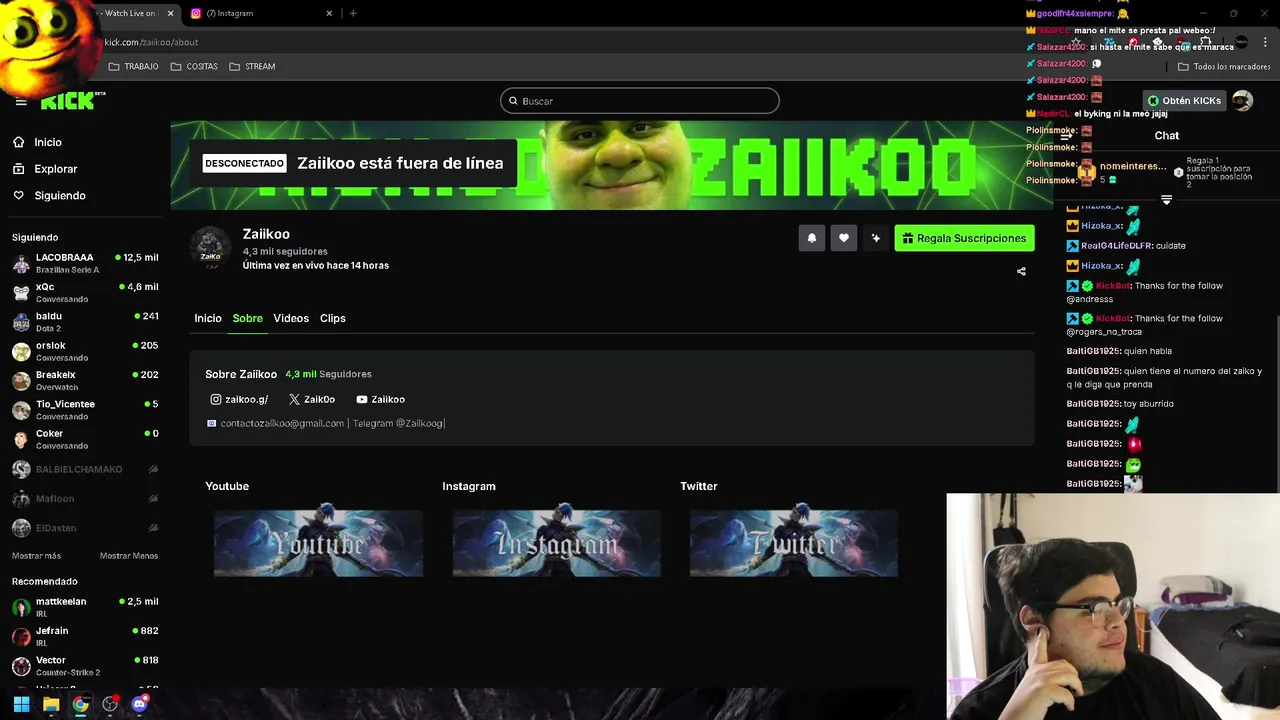Toggle notification bell for Zaiikoo

pyautogui.click(x=812, y=238)
